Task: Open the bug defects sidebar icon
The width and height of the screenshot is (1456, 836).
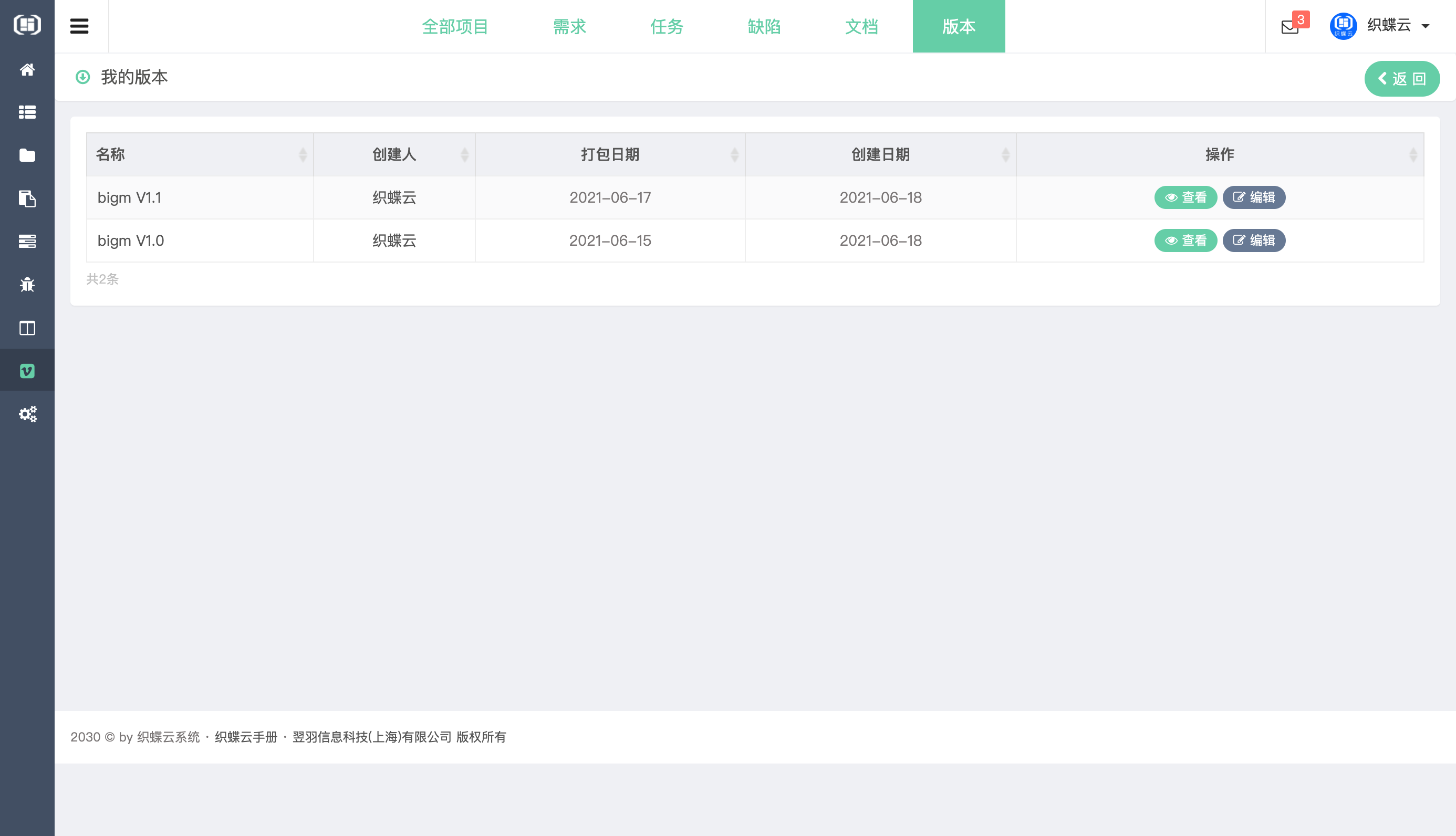Action: coord(27,285)
